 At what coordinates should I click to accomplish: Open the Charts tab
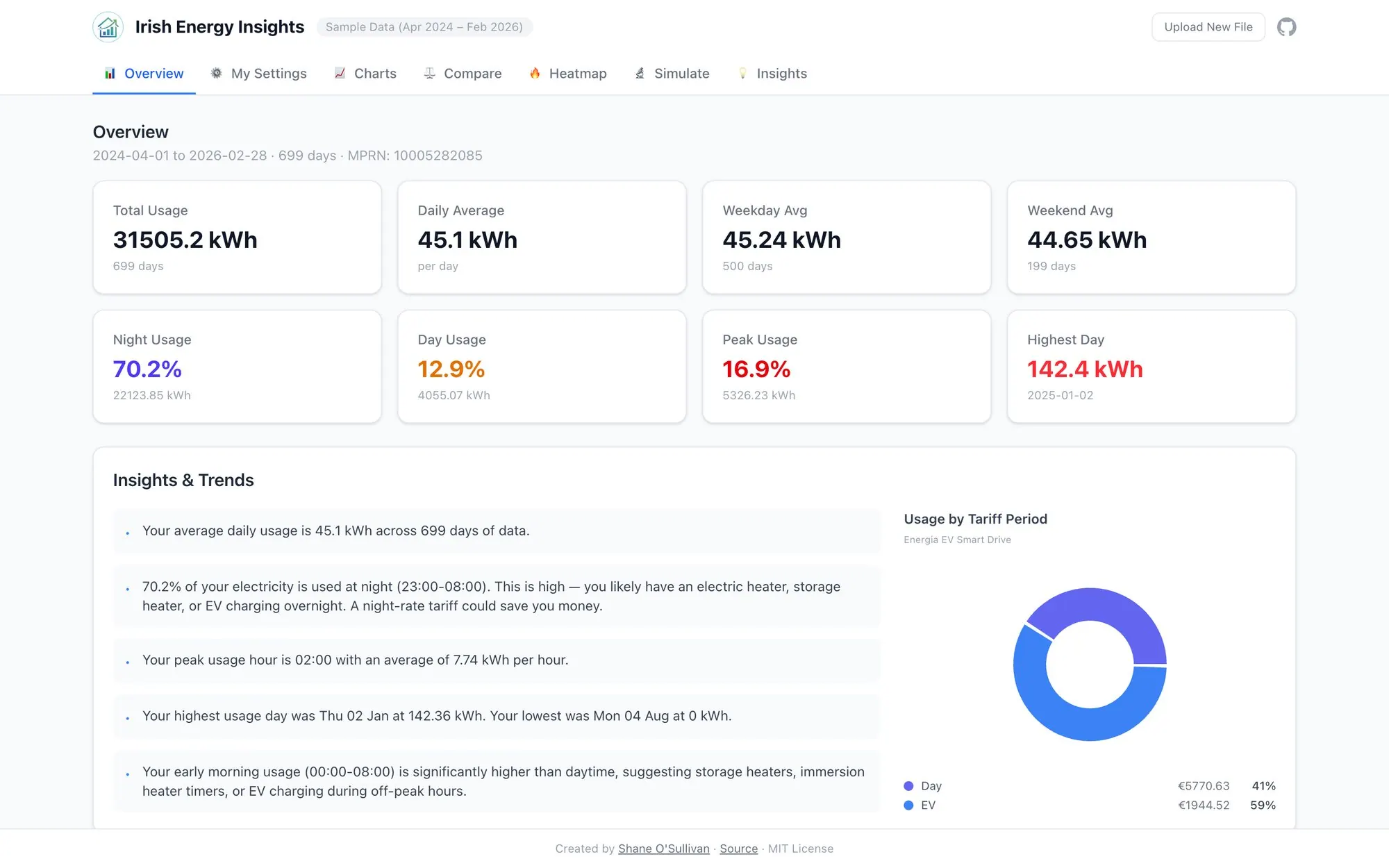(x=365, y=74)
